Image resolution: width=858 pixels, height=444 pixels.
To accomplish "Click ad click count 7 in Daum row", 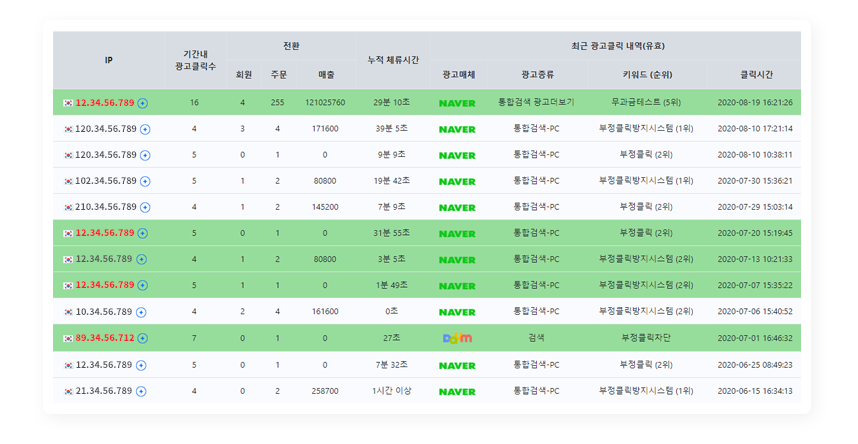I will pyautogui.click(x=194, y=338).
